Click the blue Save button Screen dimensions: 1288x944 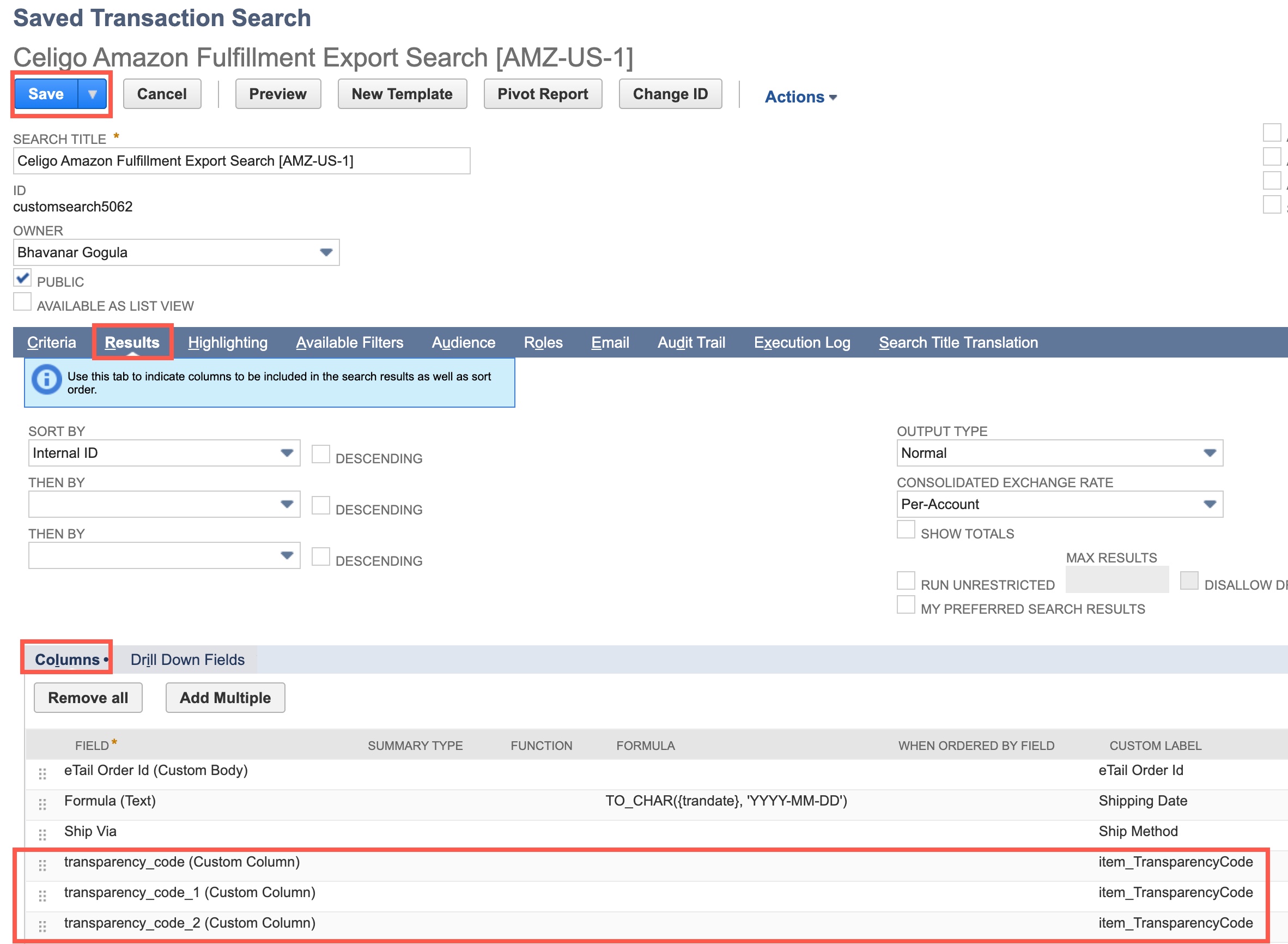46,94
